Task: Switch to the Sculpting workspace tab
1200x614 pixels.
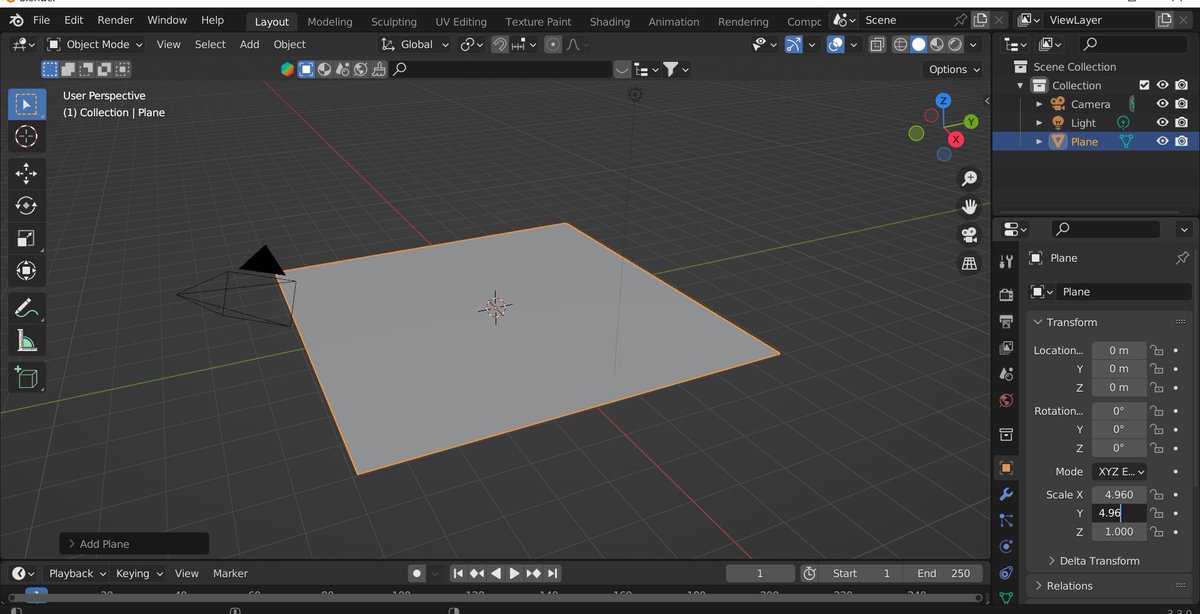Action: point(394,21)
